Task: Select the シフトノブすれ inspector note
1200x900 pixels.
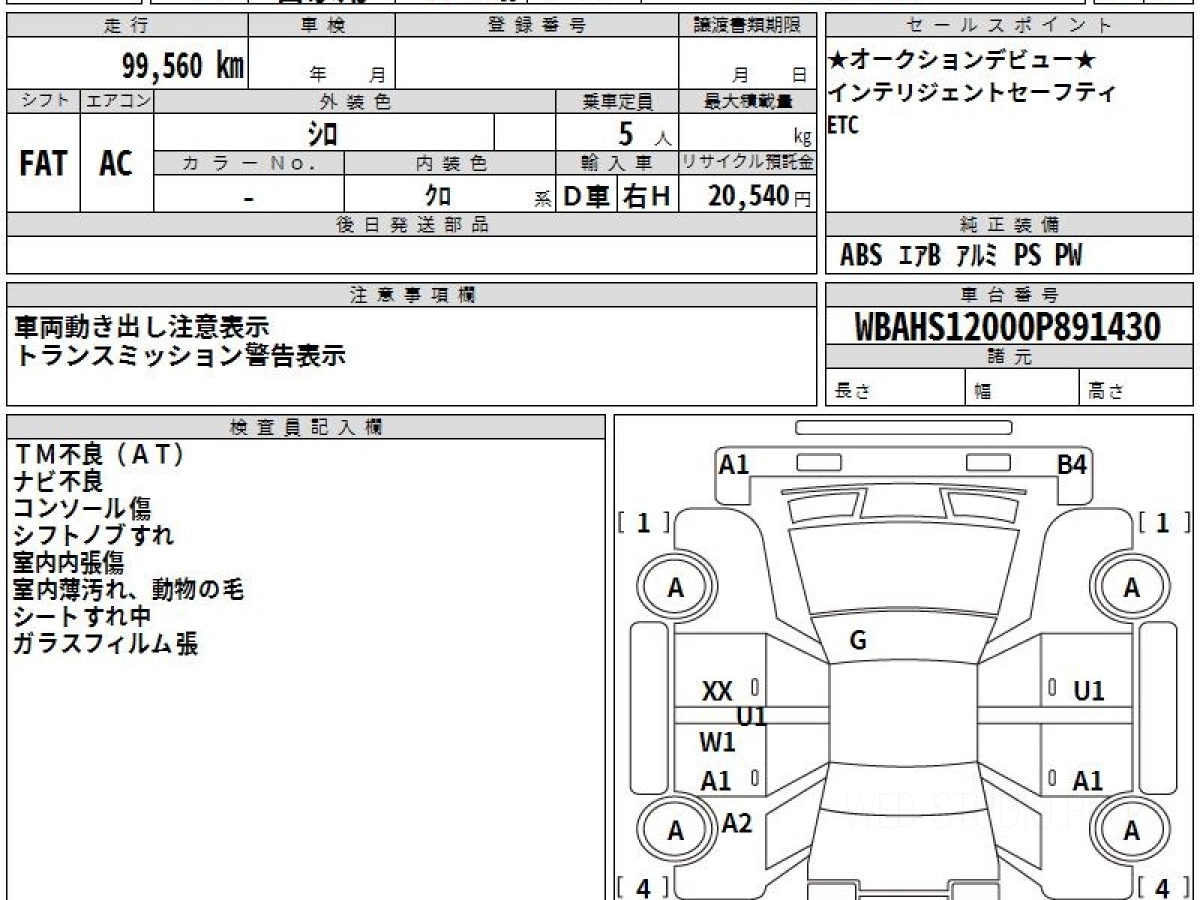Action: 93,535
